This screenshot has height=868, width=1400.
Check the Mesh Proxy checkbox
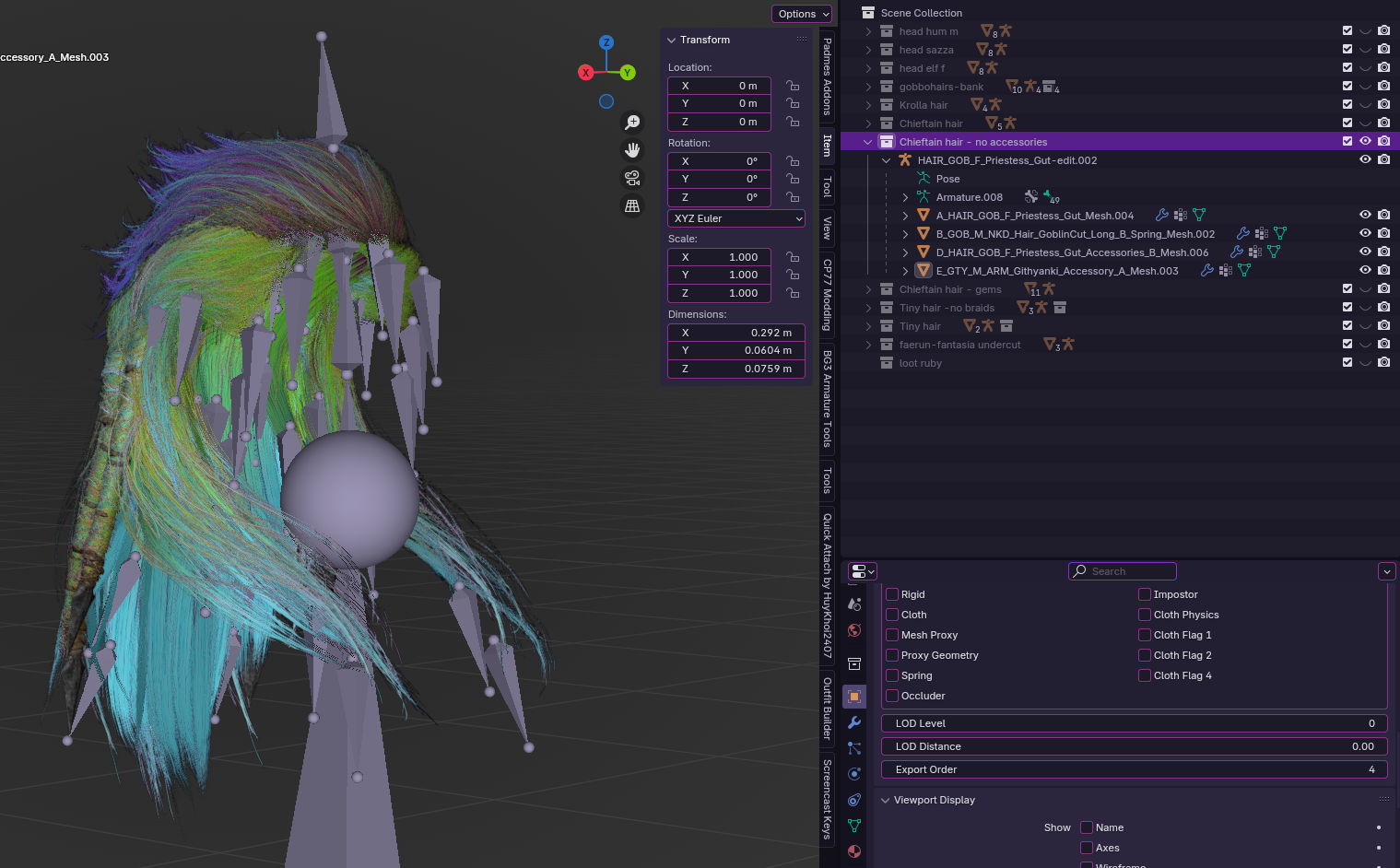click(x=892, y=635)
